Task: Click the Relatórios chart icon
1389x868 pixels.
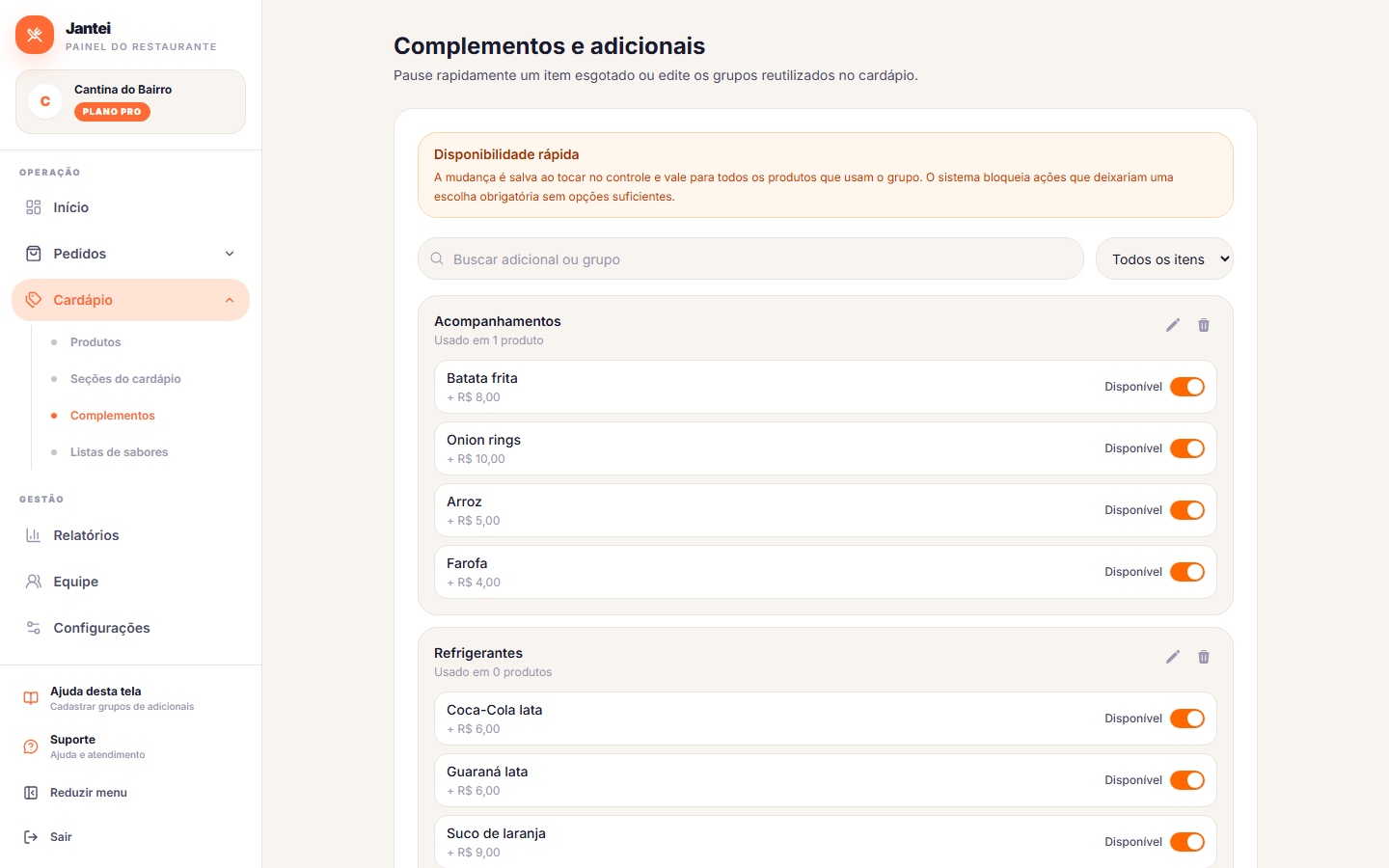Action: pos(34,535)
